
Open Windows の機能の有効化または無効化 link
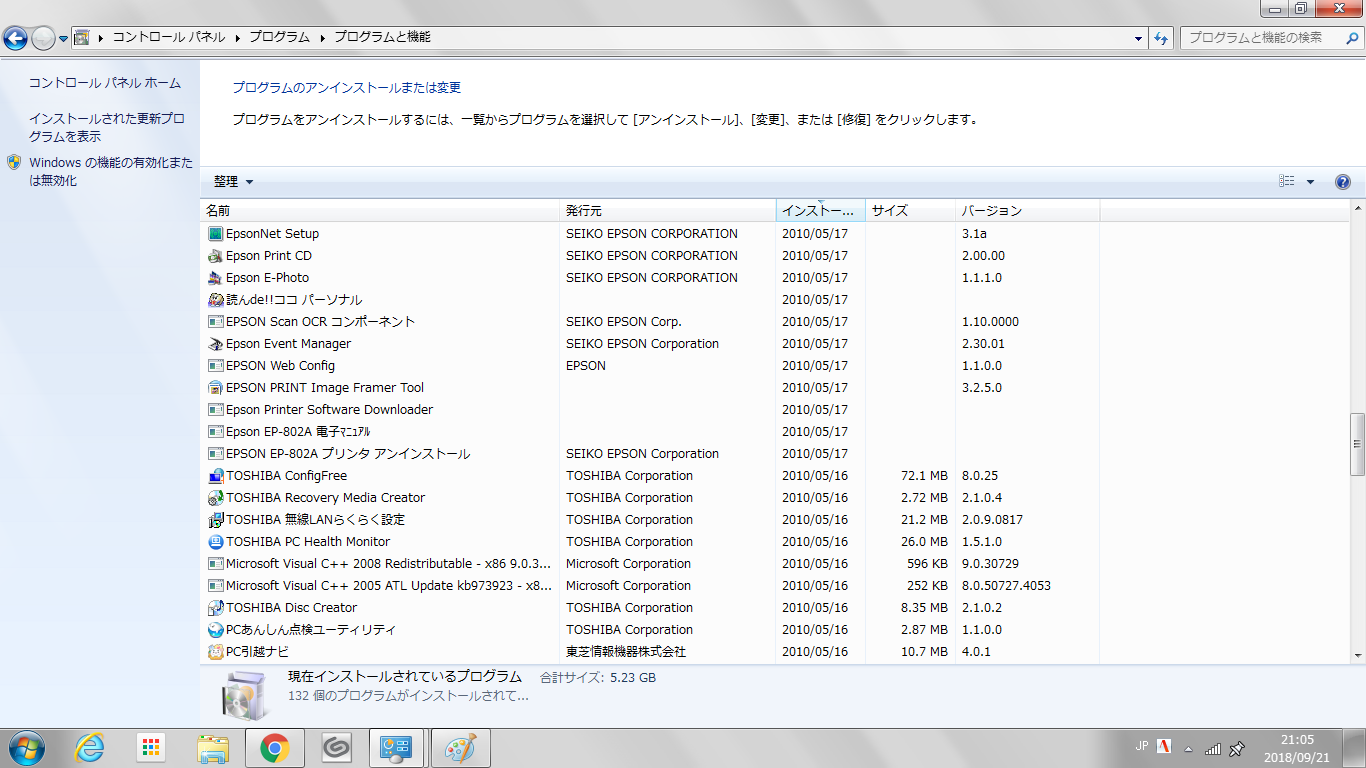(x=111, y=172)
